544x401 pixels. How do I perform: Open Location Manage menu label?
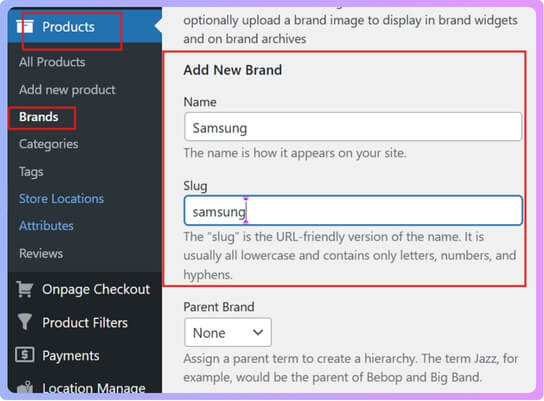coord(94,387)
